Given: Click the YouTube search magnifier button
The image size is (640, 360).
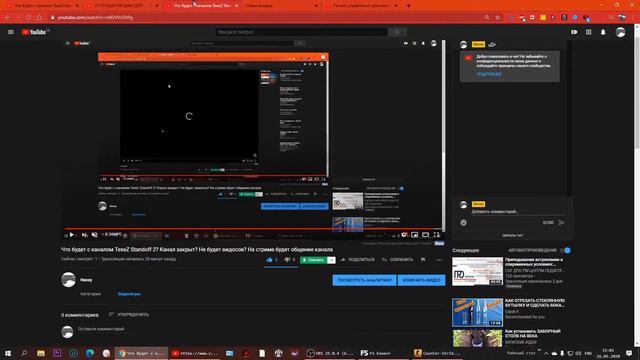Looking at the screenshot, I should [x=397, y=32].
